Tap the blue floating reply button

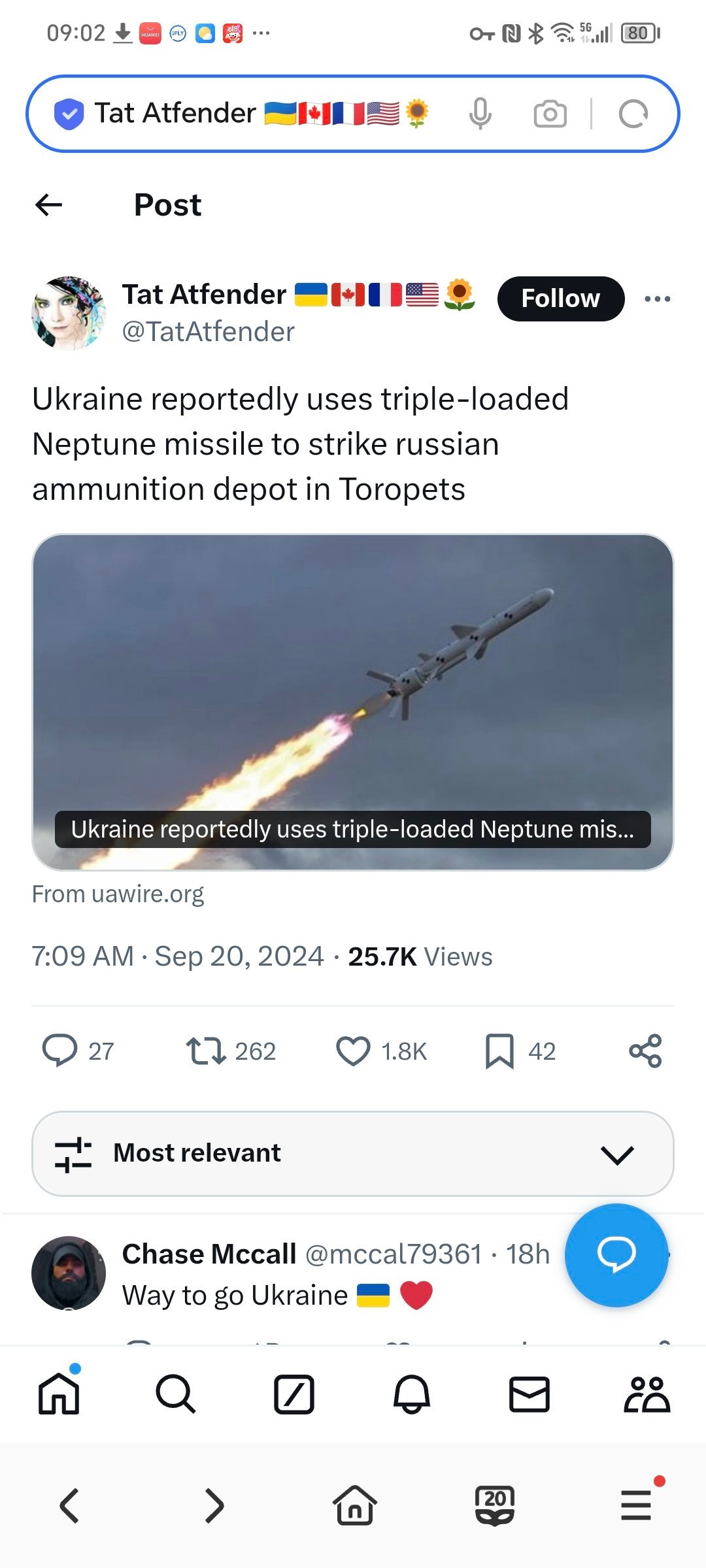[616, 1254]
